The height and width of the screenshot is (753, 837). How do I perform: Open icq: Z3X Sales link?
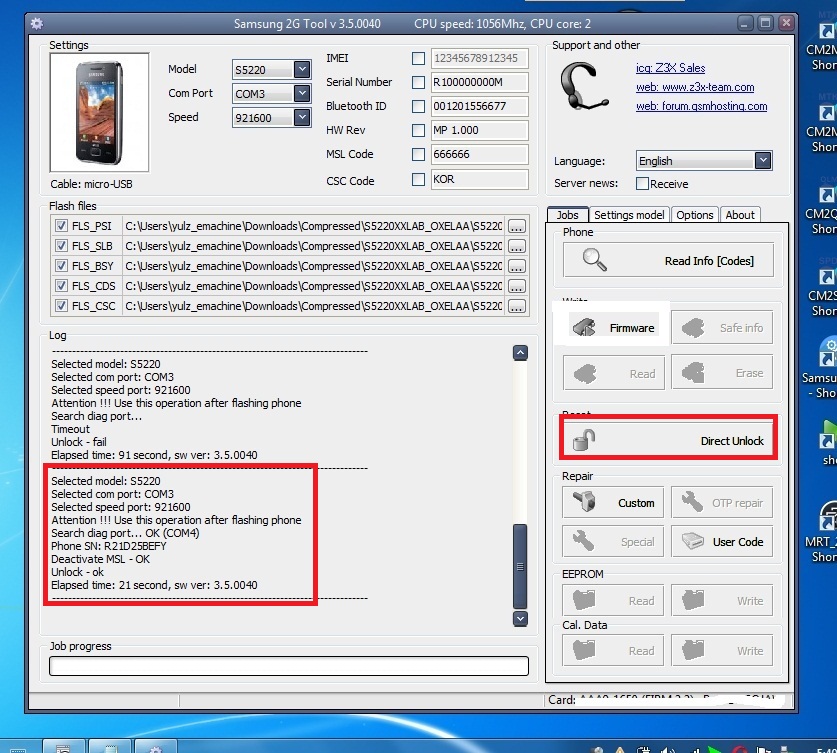(x=670, y=68)
